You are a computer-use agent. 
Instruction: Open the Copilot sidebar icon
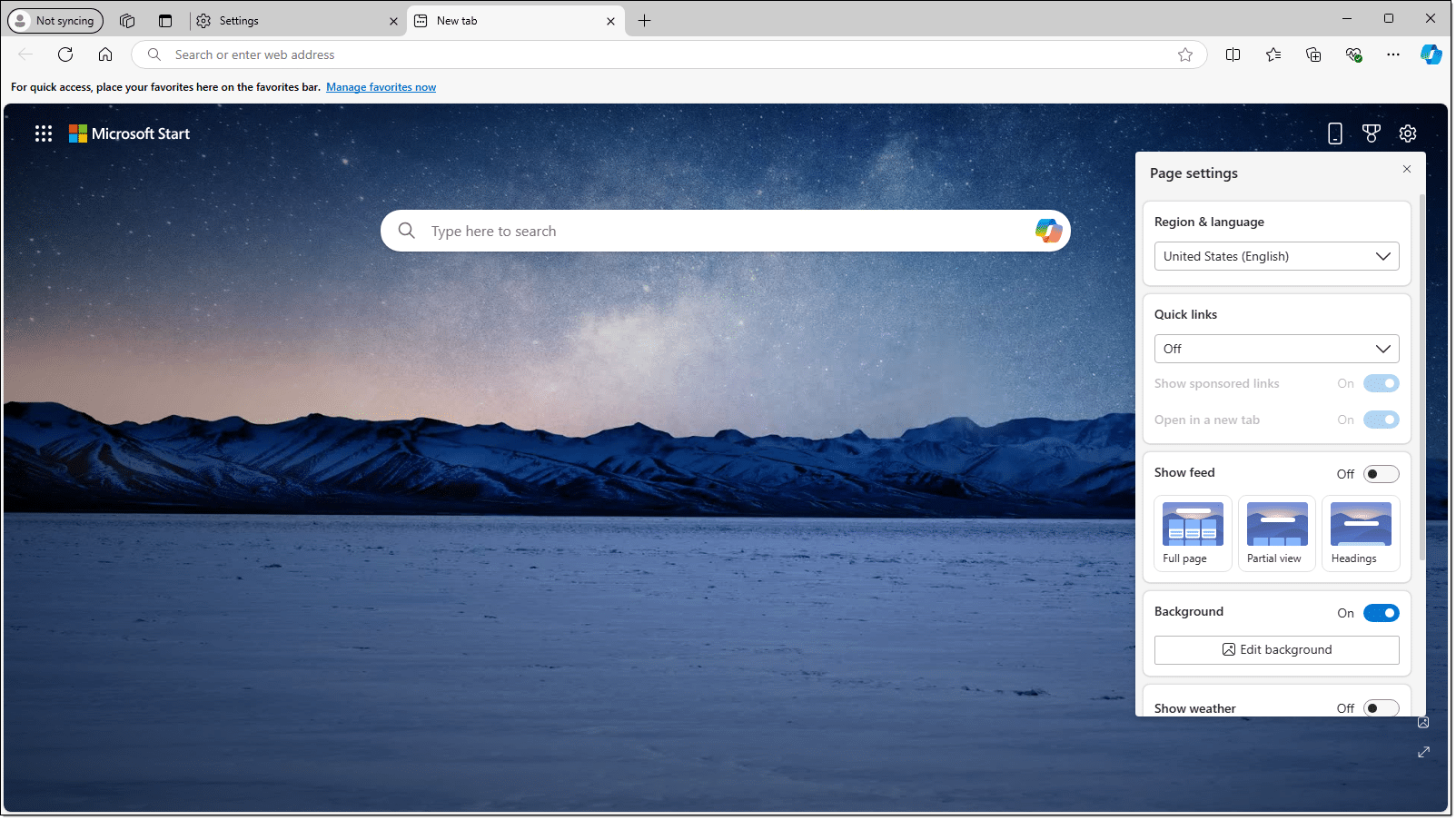tap(1431, 54)
